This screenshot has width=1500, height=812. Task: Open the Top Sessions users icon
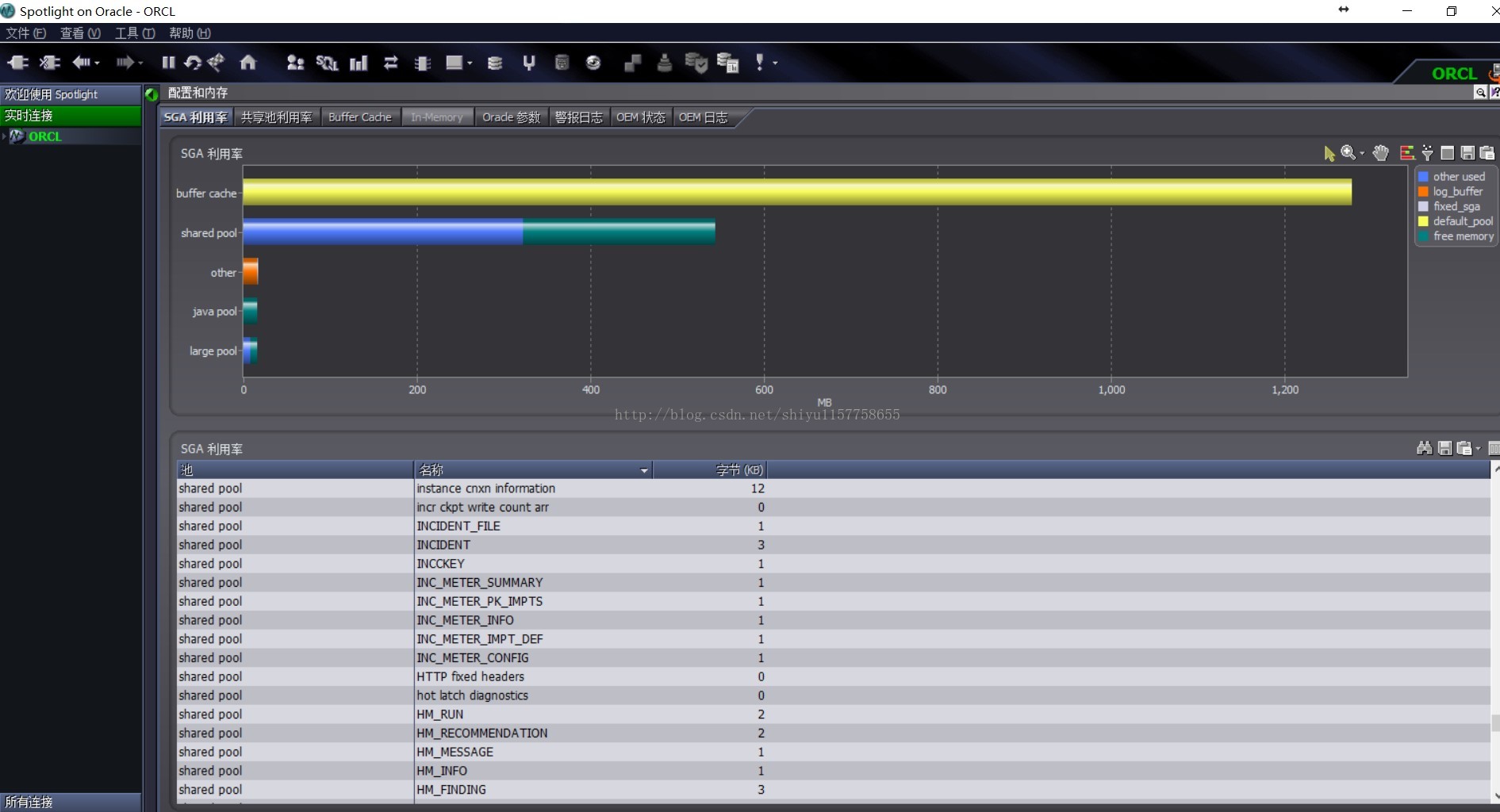(295, 63)
